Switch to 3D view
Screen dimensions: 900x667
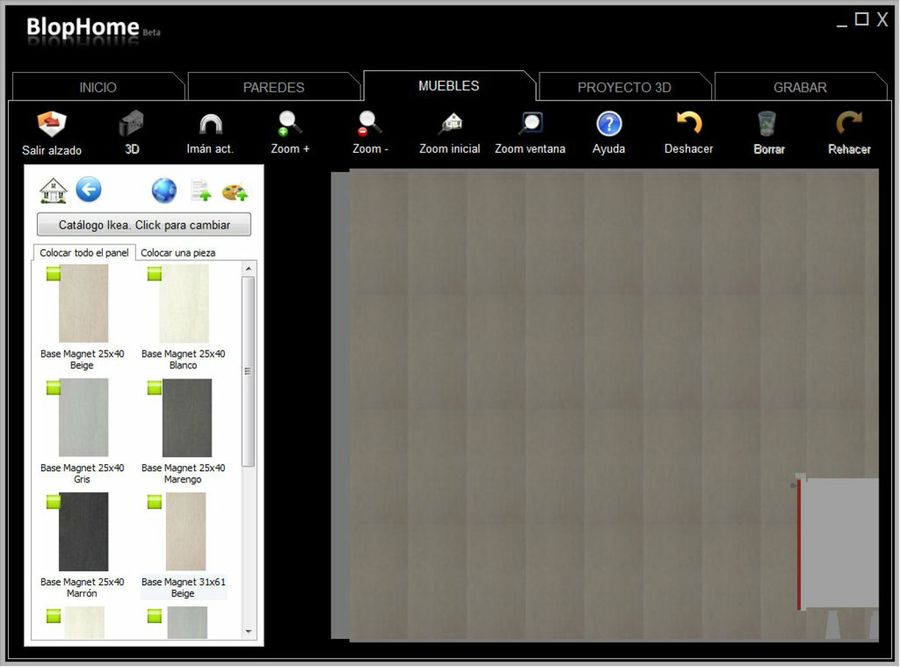pyautogui.click(x=132, y=125)
